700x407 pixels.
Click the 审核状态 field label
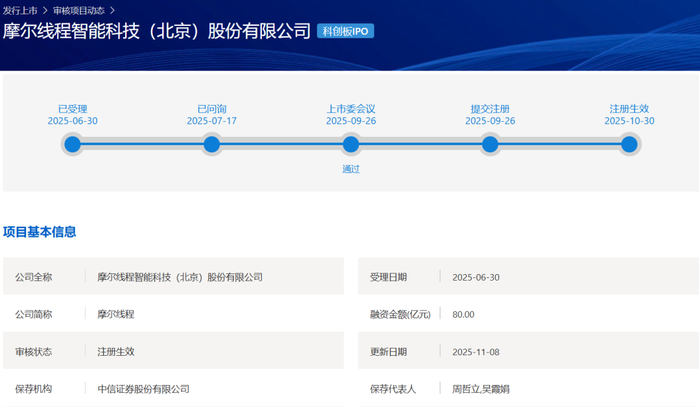33,352
